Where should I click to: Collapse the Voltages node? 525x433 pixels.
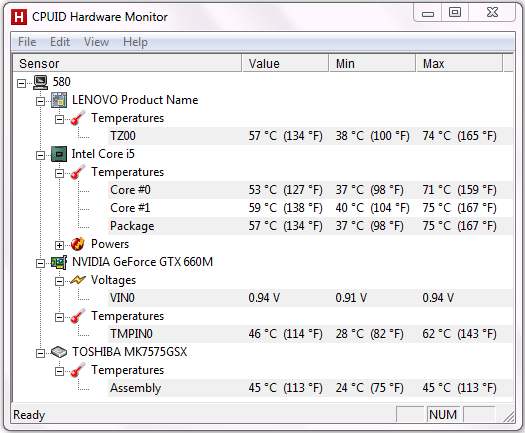59,281
